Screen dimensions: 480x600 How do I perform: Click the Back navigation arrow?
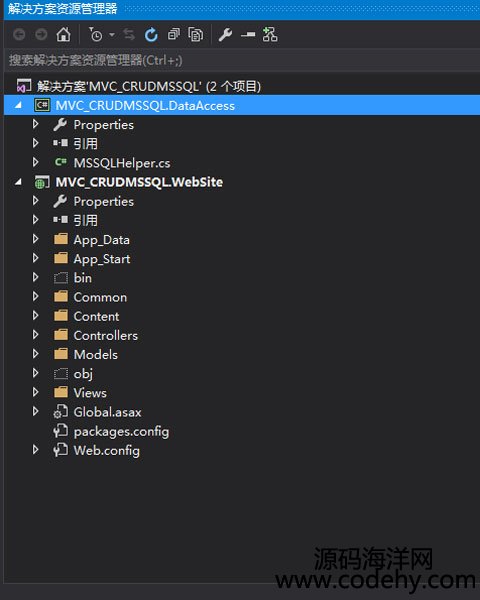[19, 35]
